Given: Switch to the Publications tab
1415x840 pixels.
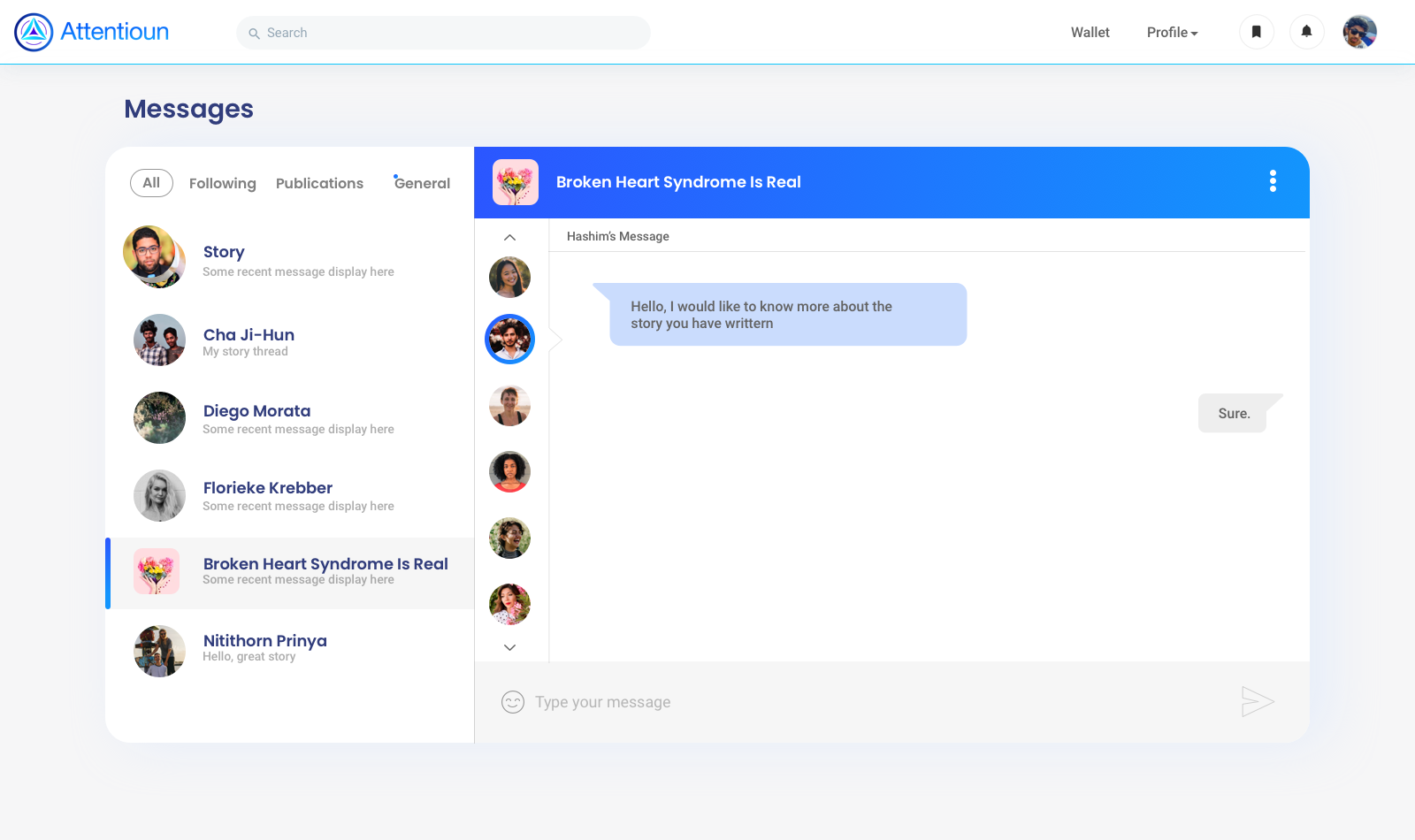Looking at the screenshot, I should [319, 183].
